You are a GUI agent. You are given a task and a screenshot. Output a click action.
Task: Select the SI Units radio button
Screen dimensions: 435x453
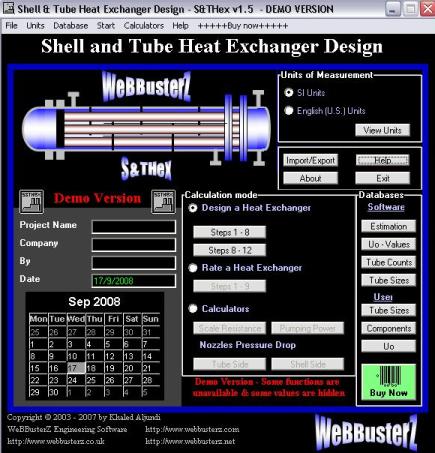click(x=289, y=93)
